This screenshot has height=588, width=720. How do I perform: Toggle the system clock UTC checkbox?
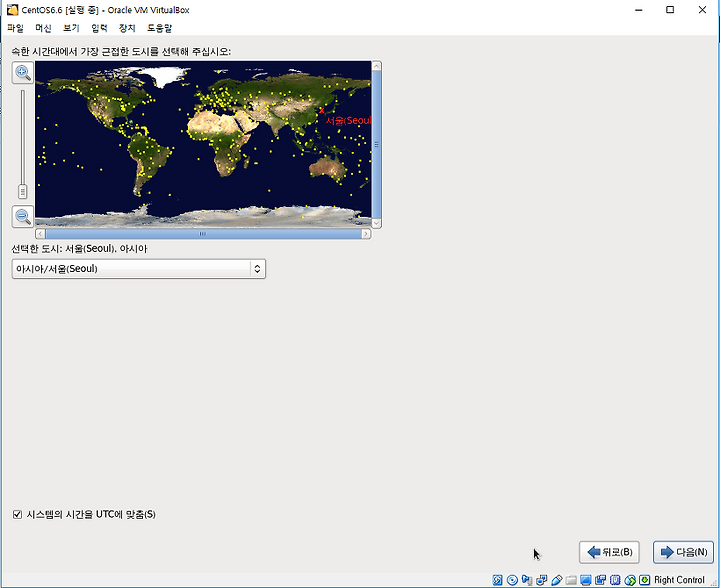(17, 515)
